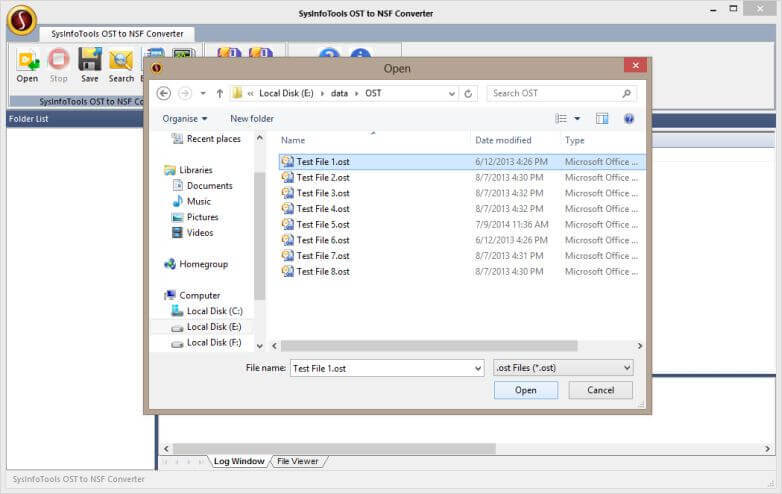The height and width of the screenshot is (494, 782).
Task: Click the Stop toolbar icon
Action: click(58, 65)
